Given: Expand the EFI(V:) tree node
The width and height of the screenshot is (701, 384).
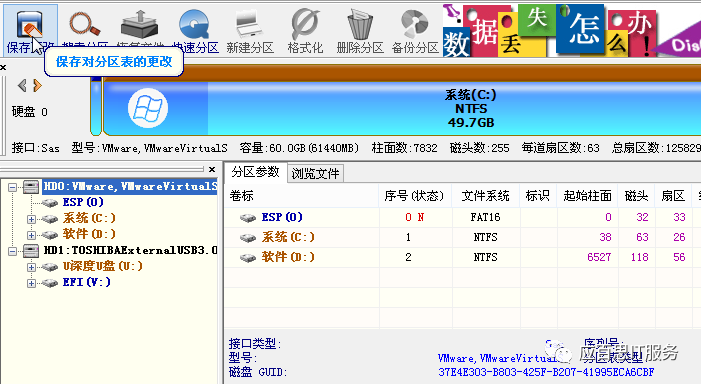Looking at the screenshot, I should point(31,283).
